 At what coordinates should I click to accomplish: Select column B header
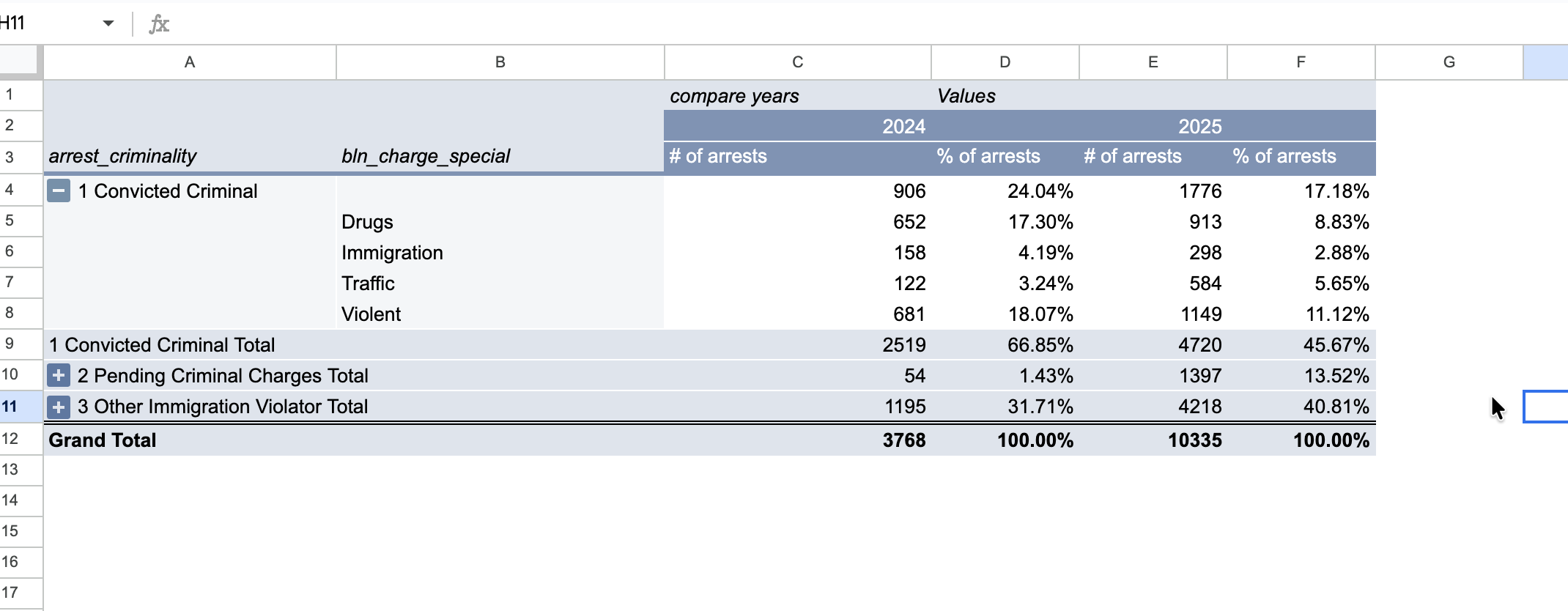[500, 62]
